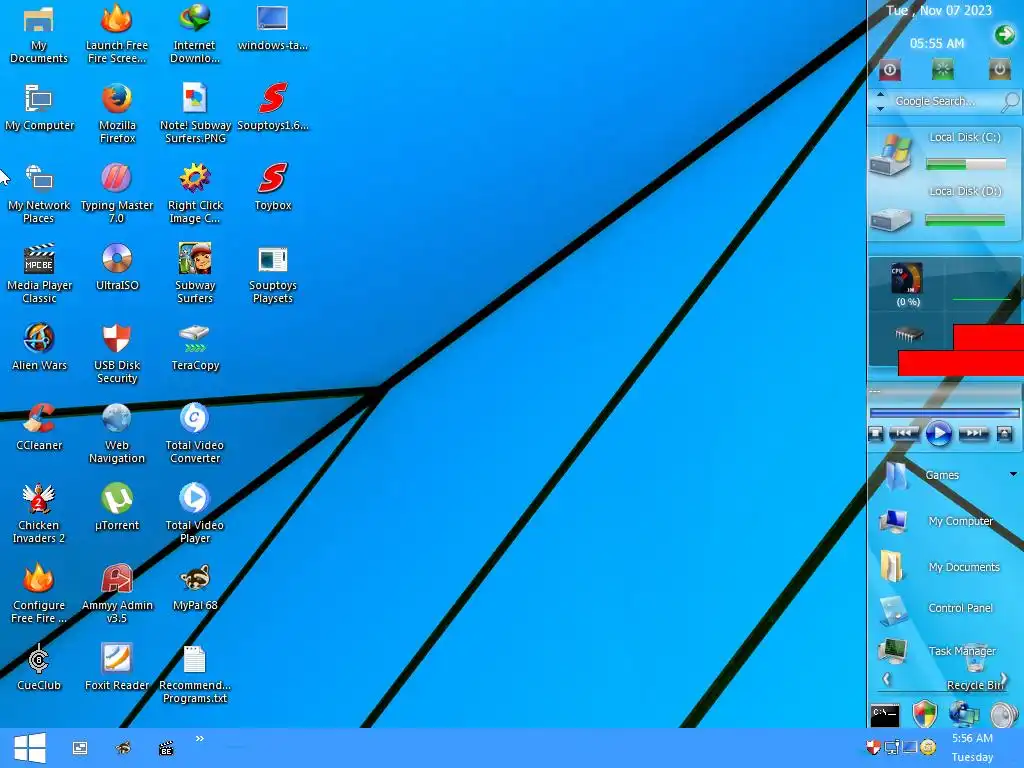Open My Documents in sidebar shortcuts

coord(940,567)
